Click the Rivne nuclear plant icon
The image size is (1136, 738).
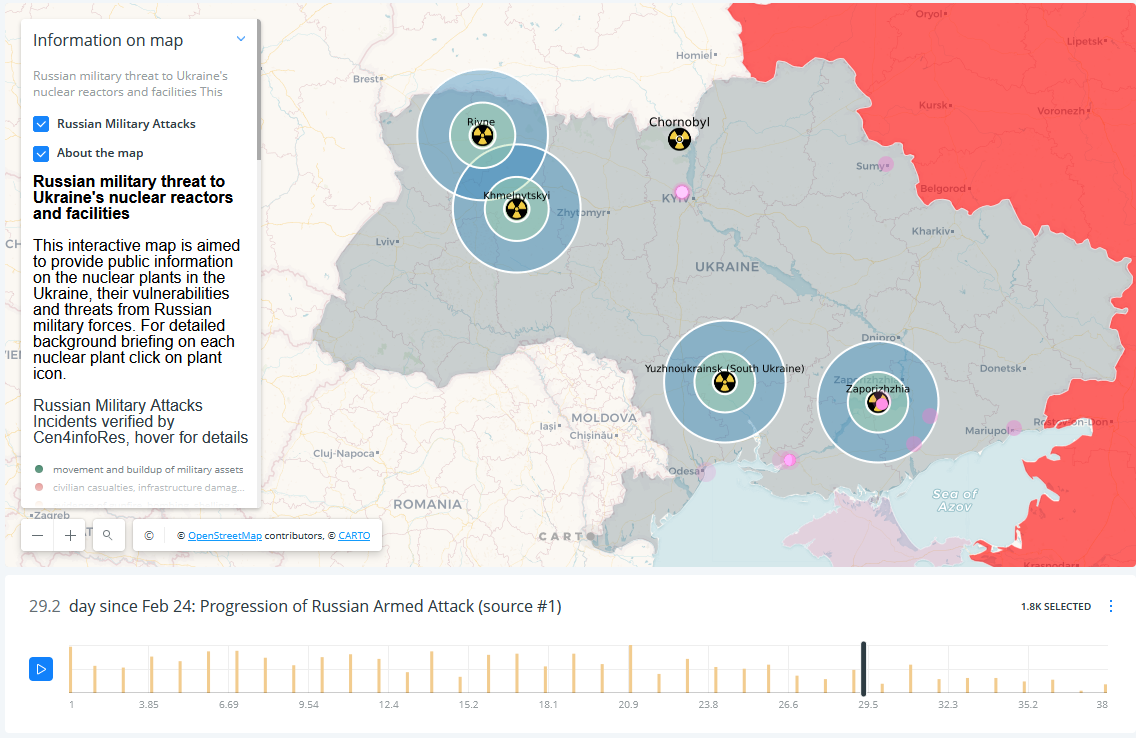[x=482, y=135]
